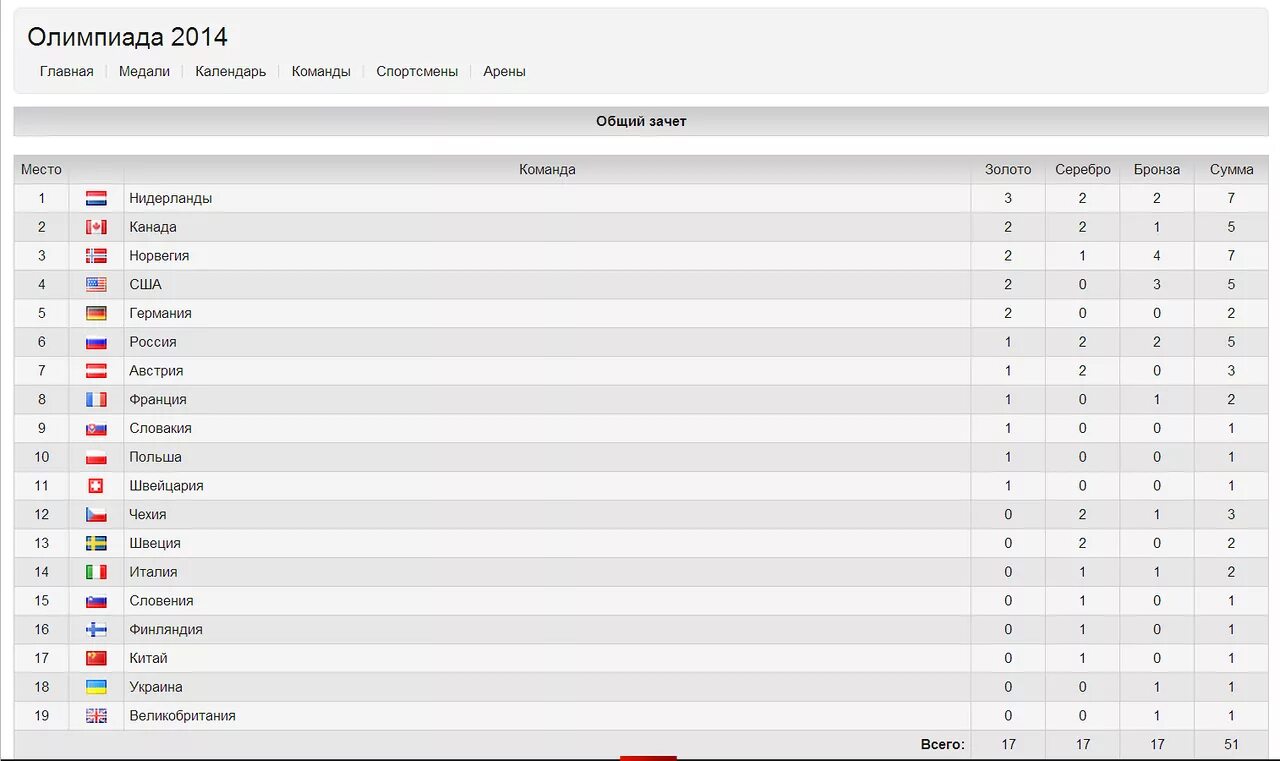Open the Календарь menu item
This screenshot has height=761, width=1280.
pyautogui.click(x=231, y=71)
